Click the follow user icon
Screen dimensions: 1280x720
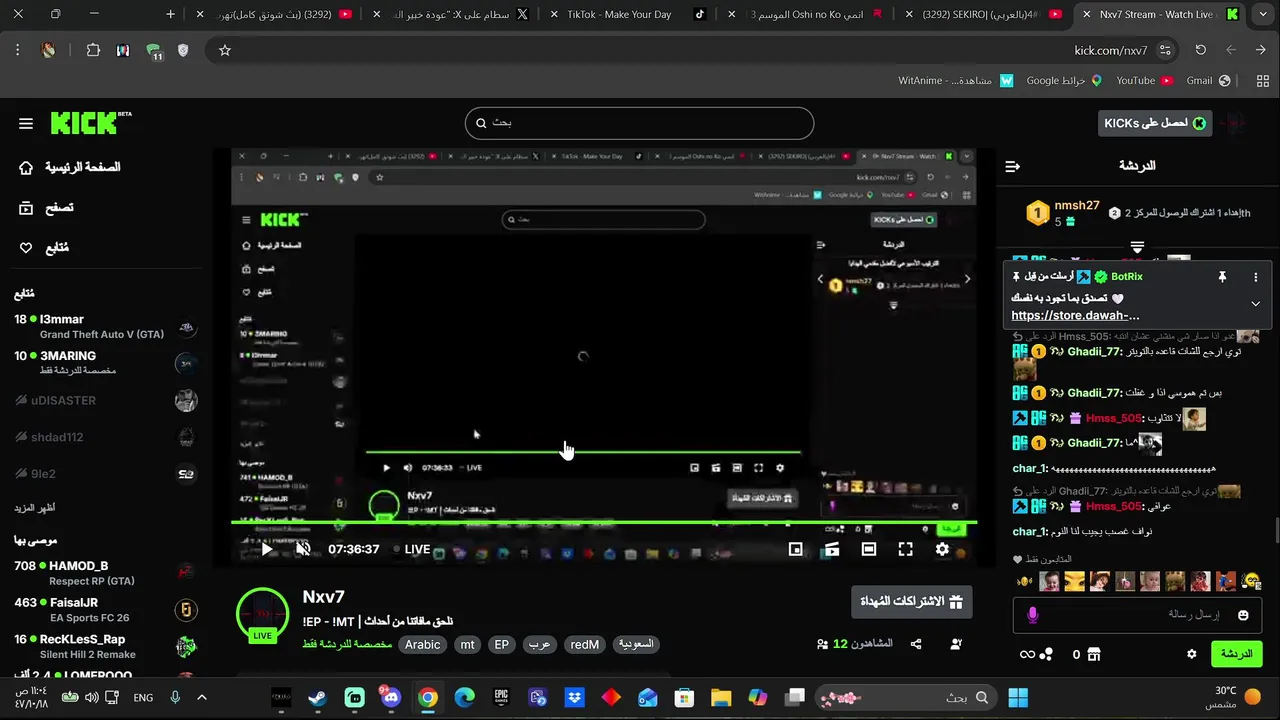coord(956,644)
